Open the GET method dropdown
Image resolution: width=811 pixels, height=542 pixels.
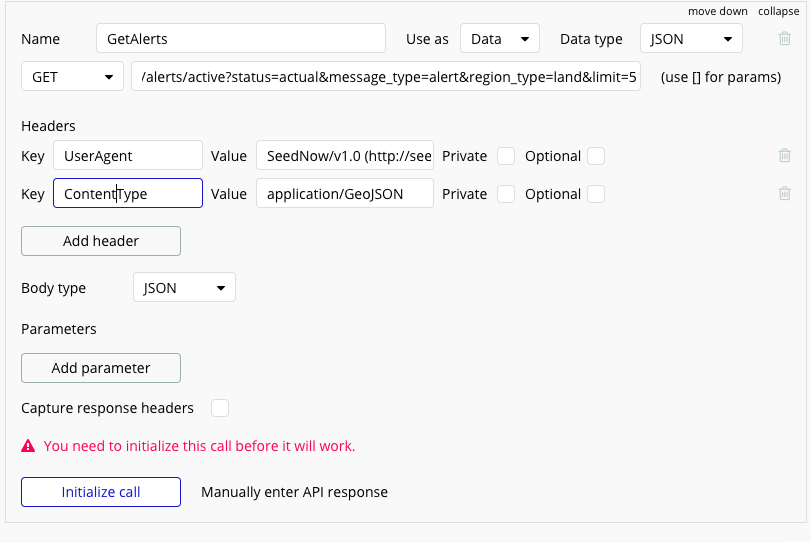(x=72, y=77)
